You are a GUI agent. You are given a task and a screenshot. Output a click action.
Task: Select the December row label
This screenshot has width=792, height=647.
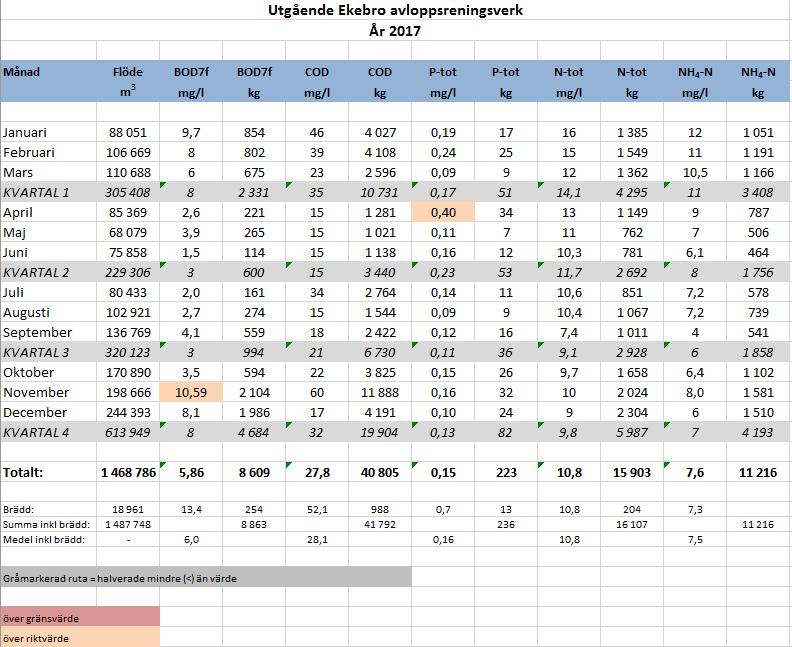click(x=35, y=413)
